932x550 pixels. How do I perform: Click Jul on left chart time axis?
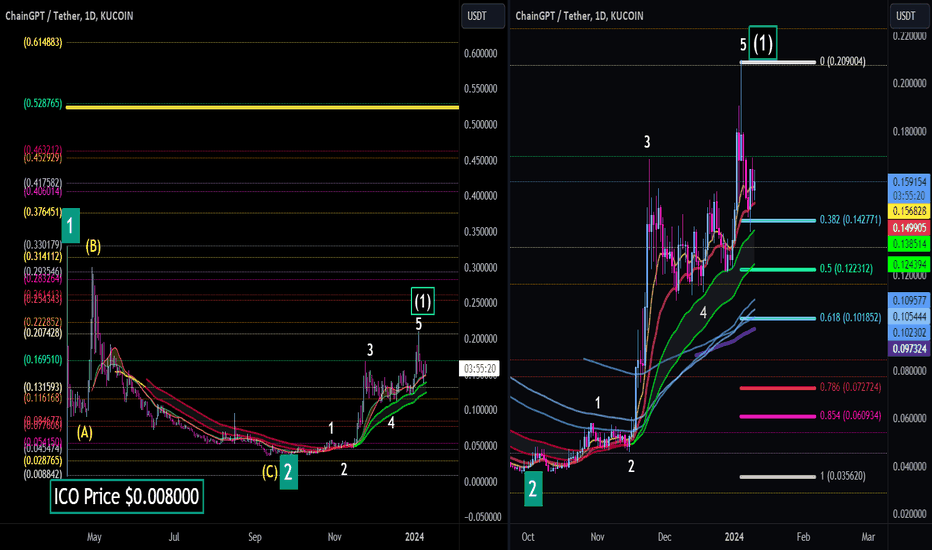(174, 537)
